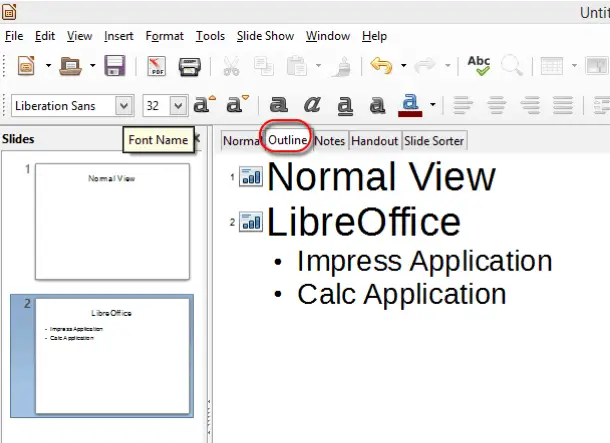610x443 pixels.
Task: Open the Insert menu
Action: (119, 36)
